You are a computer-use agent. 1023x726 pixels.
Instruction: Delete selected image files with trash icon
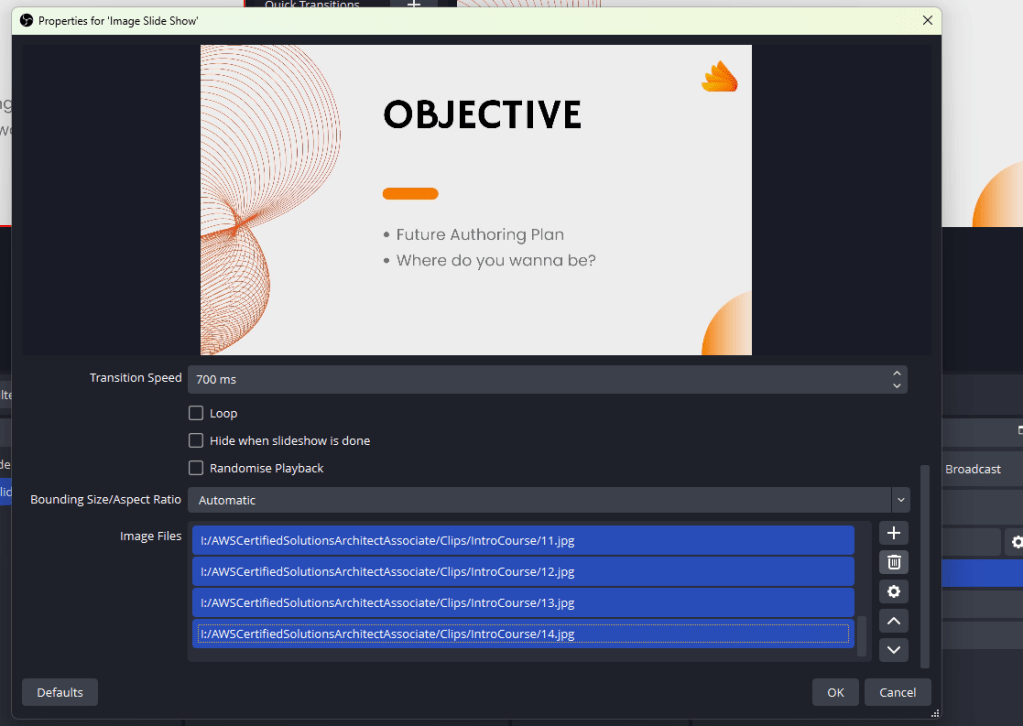(893, 562)
